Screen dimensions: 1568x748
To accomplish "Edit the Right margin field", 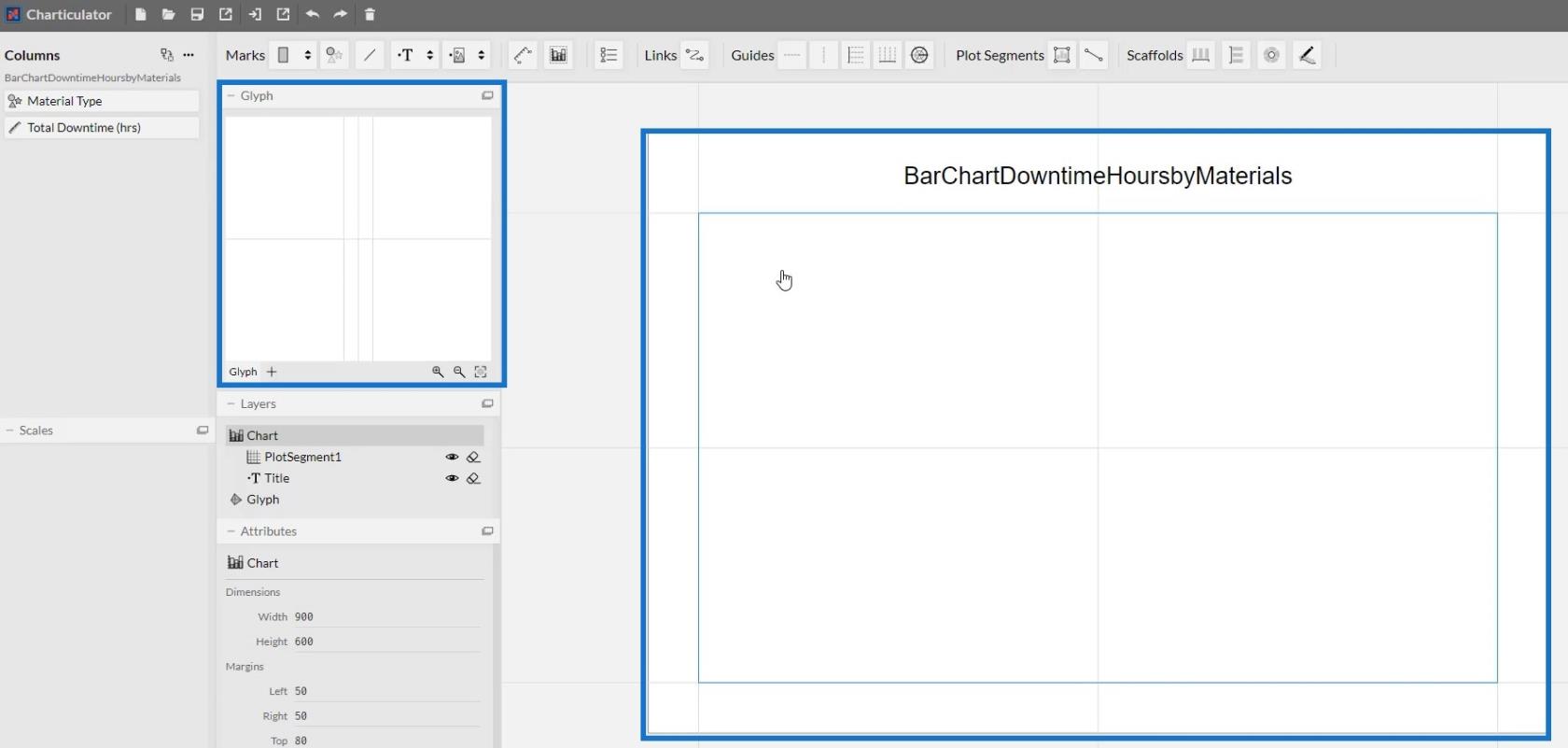I will [386, 716].
